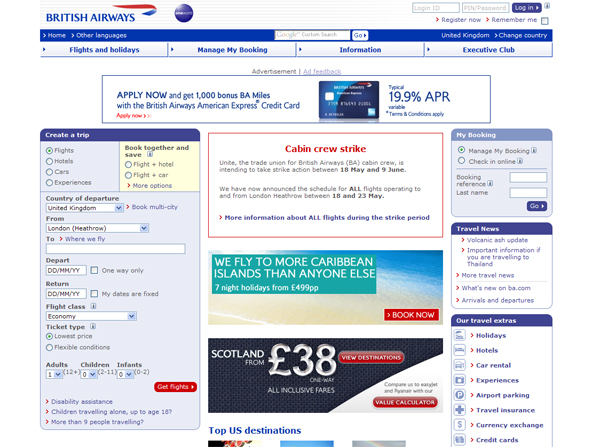The height and width of the screenshot is (447, 600).
Task: Open Country of departure dropdown
Action: tap(85, 208)
